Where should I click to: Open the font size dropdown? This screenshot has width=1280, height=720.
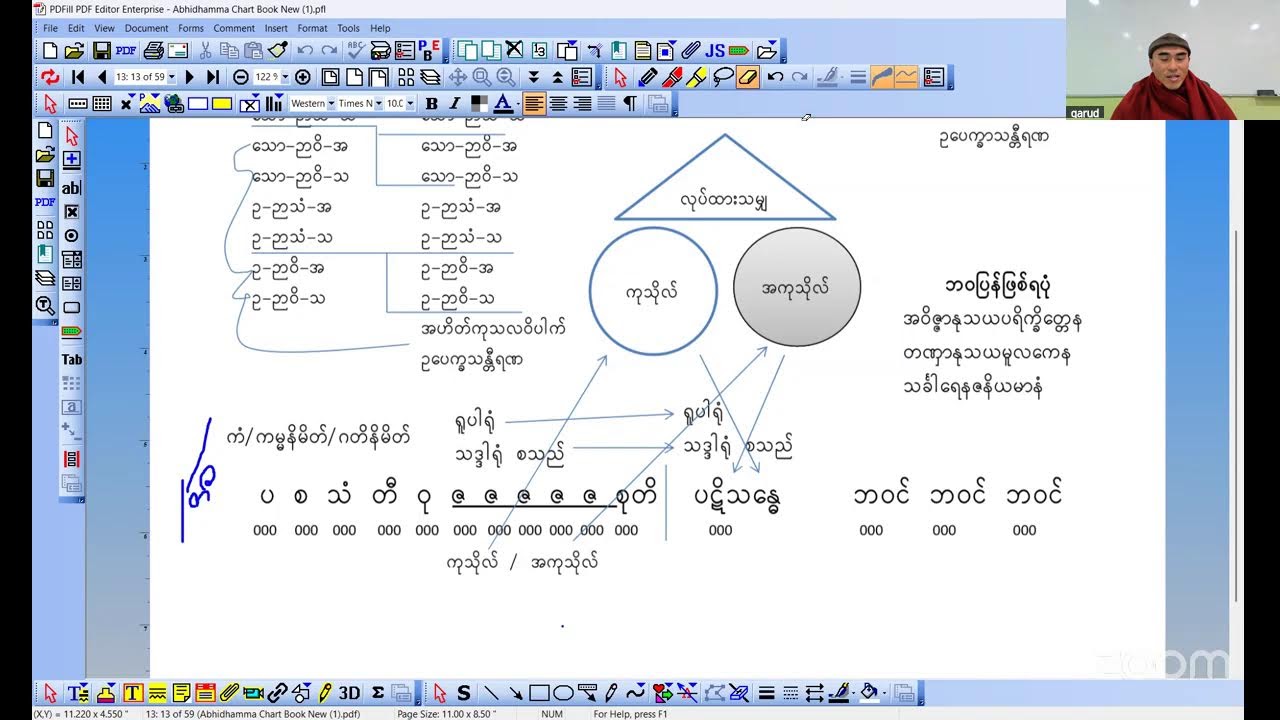click(x=409, y=103)
